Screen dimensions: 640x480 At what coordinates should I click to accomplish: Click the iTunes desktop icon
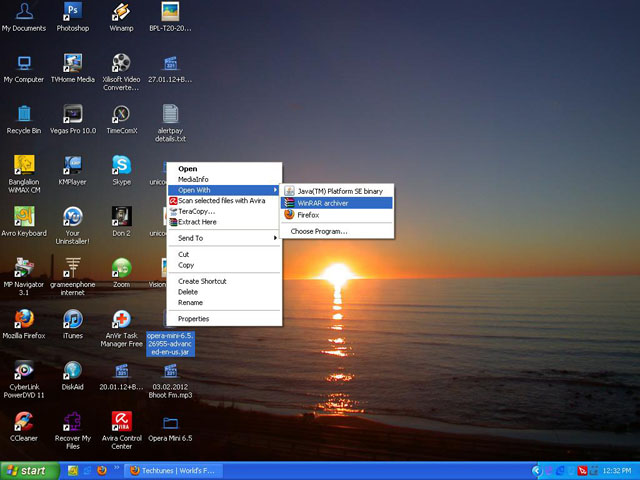pyautogui.click(x=72, y=319)
